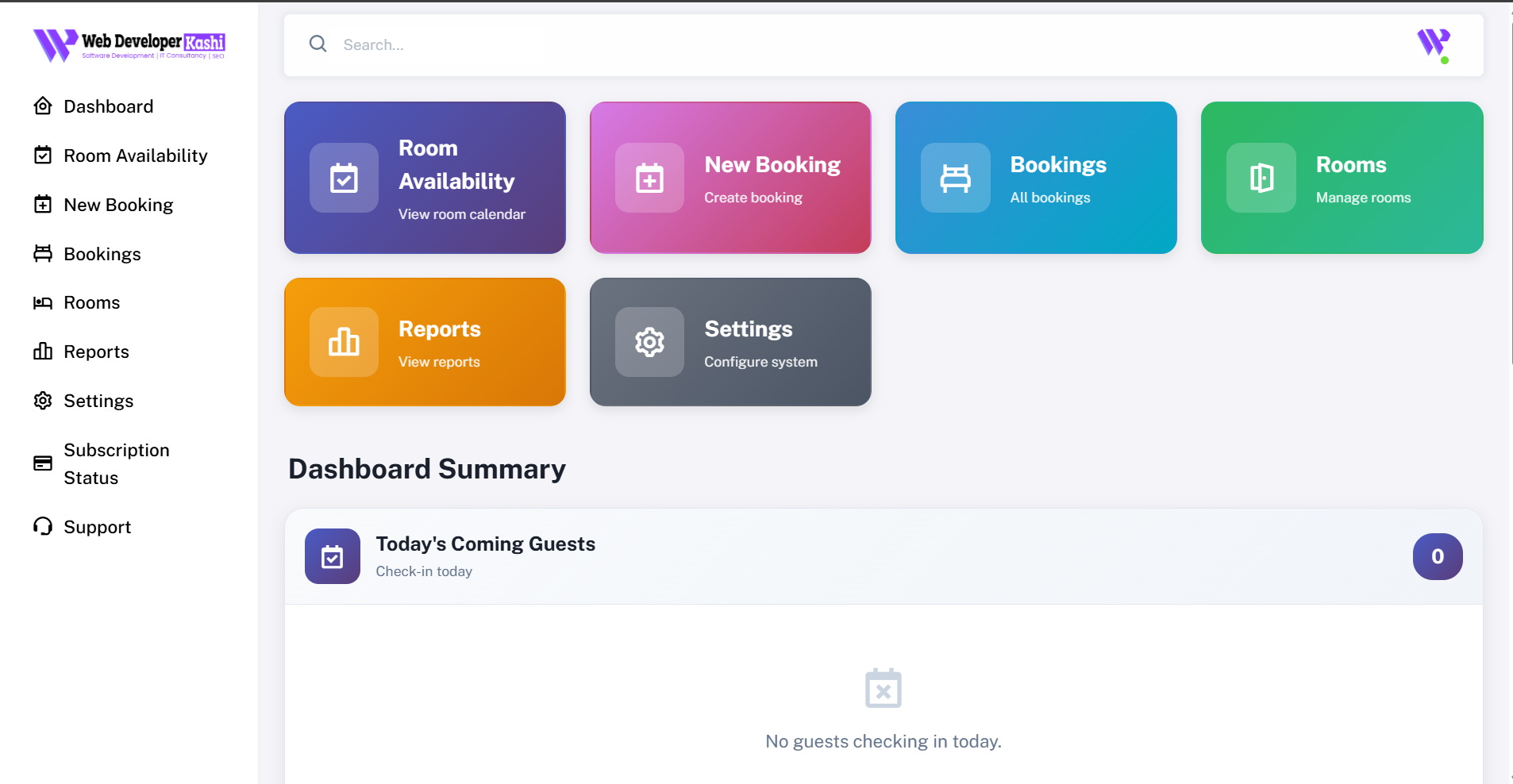The width and height of the screenshot is (1513, 784).
Task: Click the gear icon on Settings card
Action: click(x=649, y=342)
